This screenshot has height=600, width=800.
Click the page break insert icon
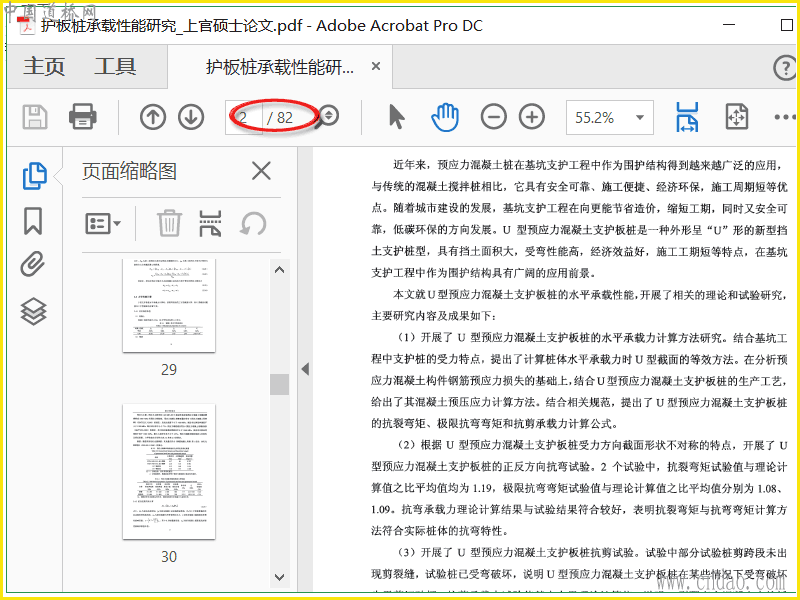click(210, 223)
